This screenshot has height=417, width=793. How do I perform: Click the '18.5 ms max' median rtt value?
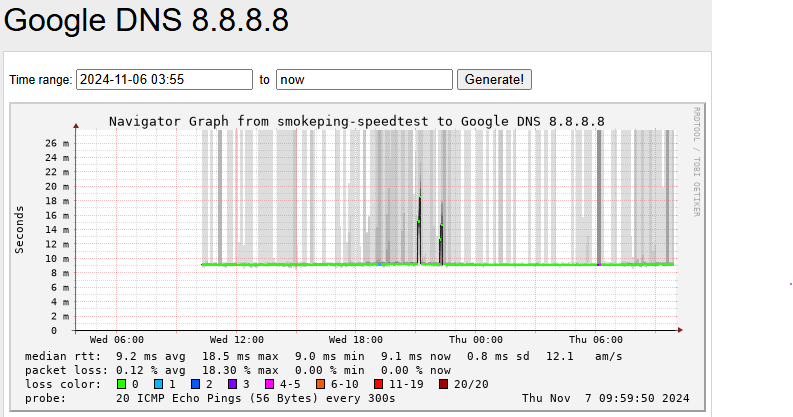coord(240,356)
